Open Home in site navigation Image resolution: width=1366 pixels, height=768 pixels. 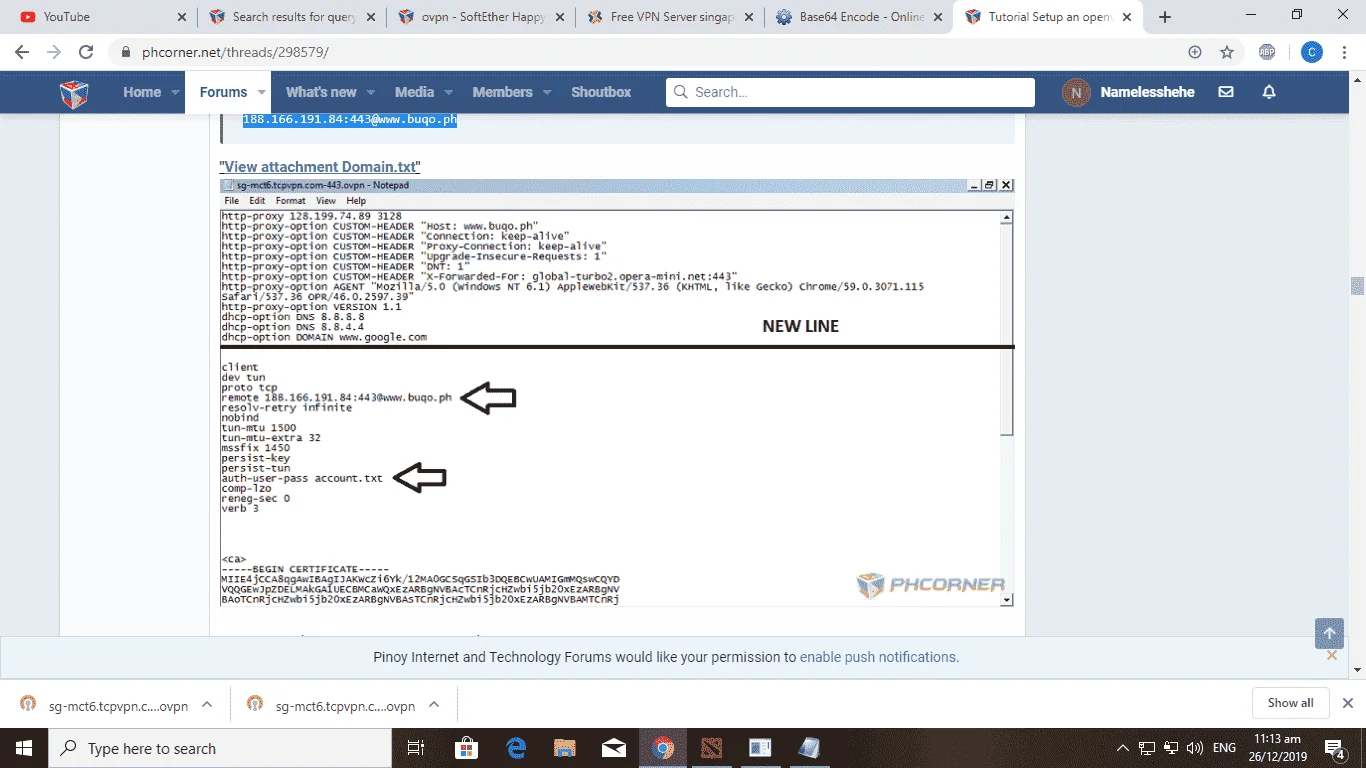(x=142, y=92)
